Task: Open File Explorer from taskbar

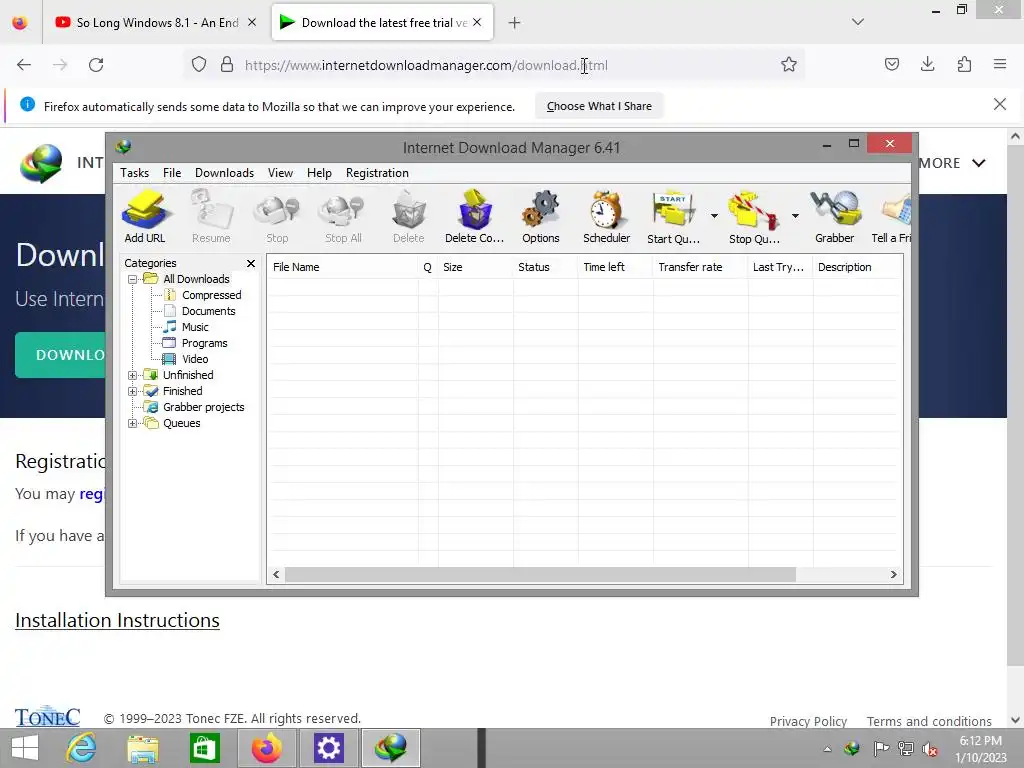Action: pyautogui.click(x=143, y=748)
